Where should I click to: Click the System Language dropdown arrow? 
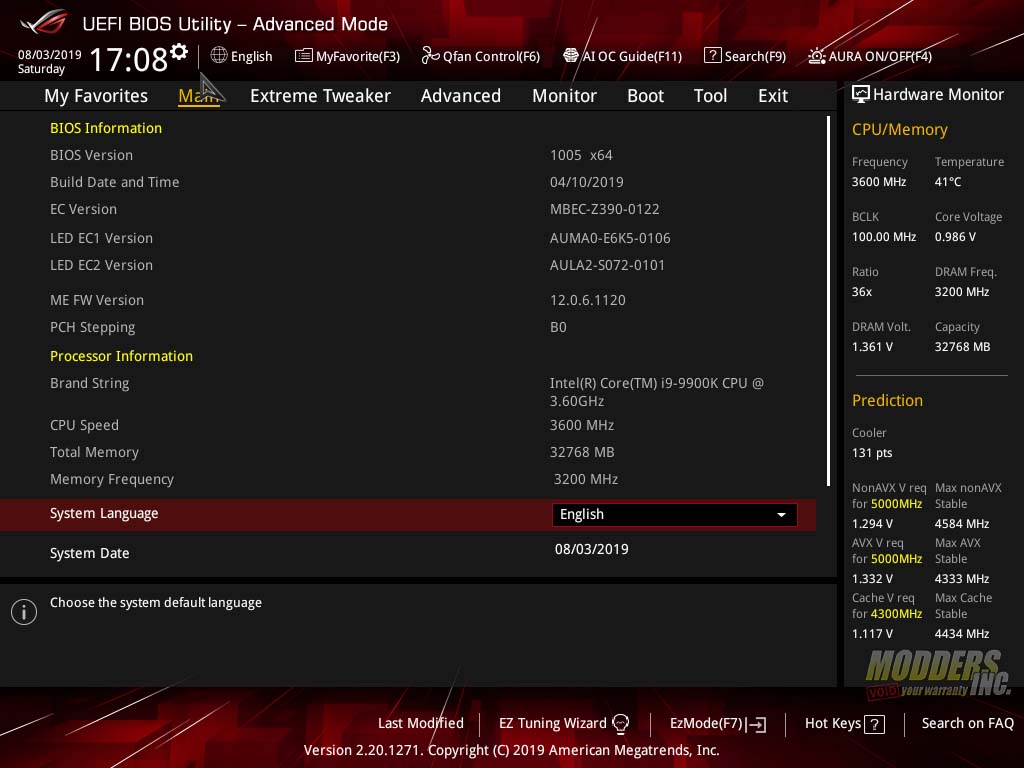click(x=781, y=515)
